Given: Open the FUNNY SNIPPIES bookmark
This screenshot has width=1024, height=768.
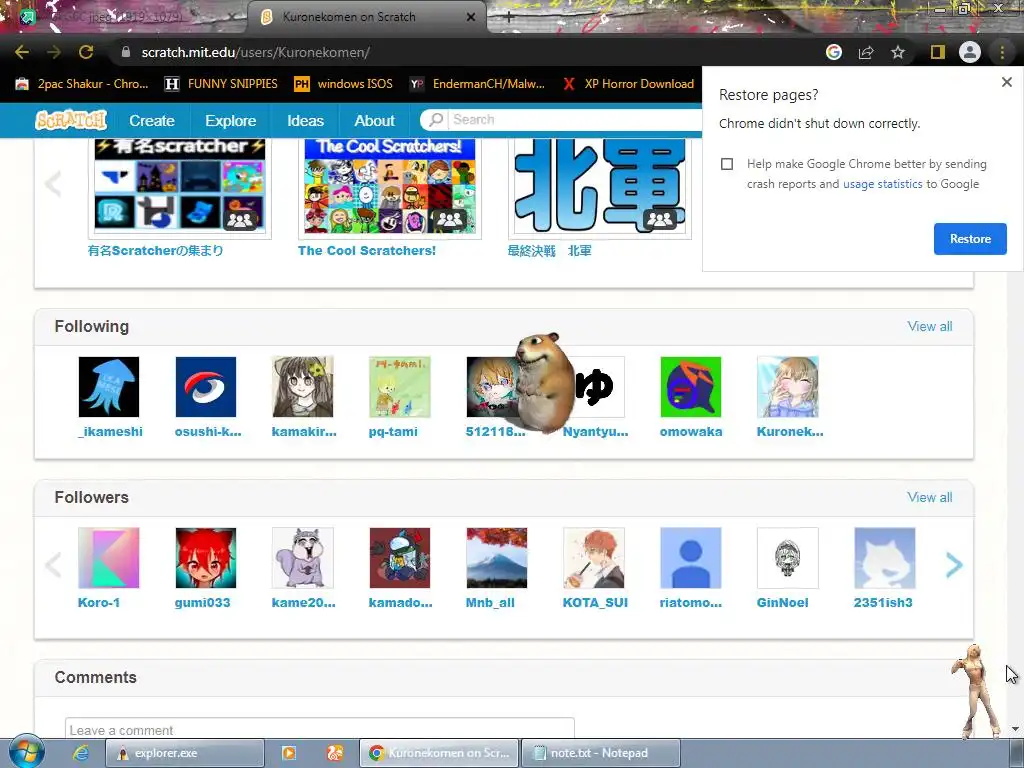Looking at the screenshot, I should (x=221, y=84).
